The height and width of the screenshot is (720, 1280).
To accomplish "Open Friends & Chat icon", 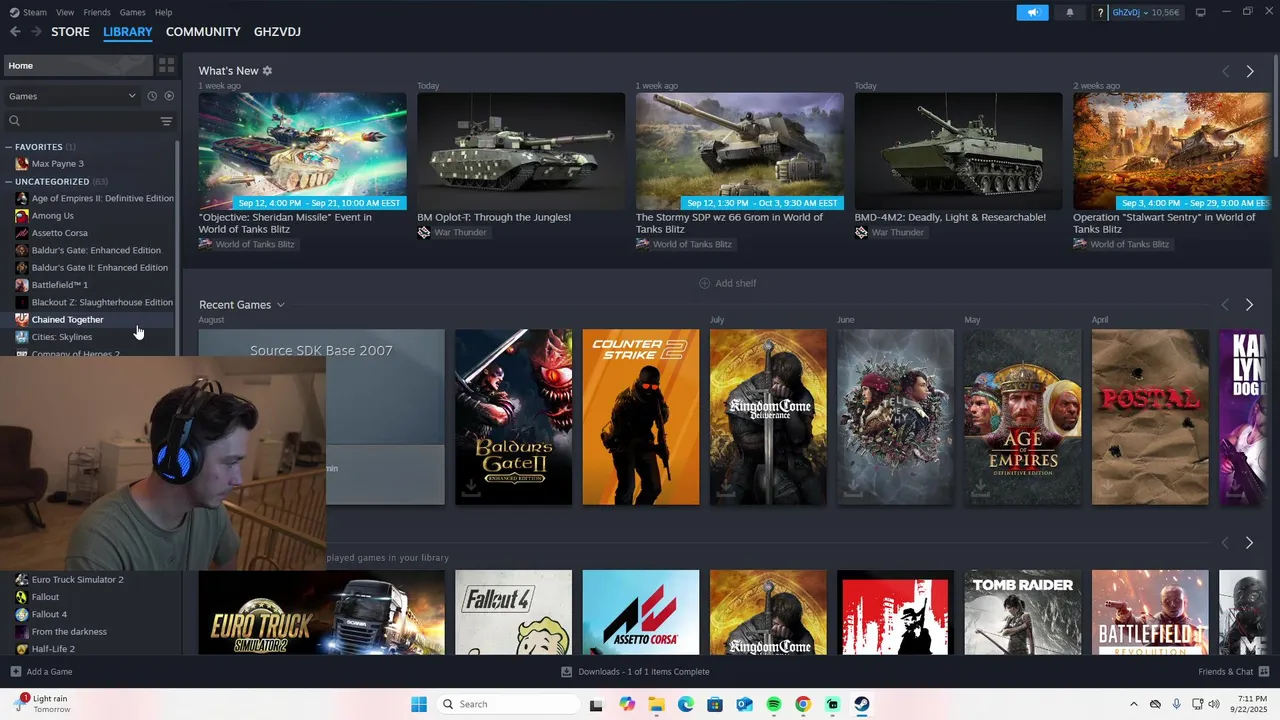I will coord(1264,671).
